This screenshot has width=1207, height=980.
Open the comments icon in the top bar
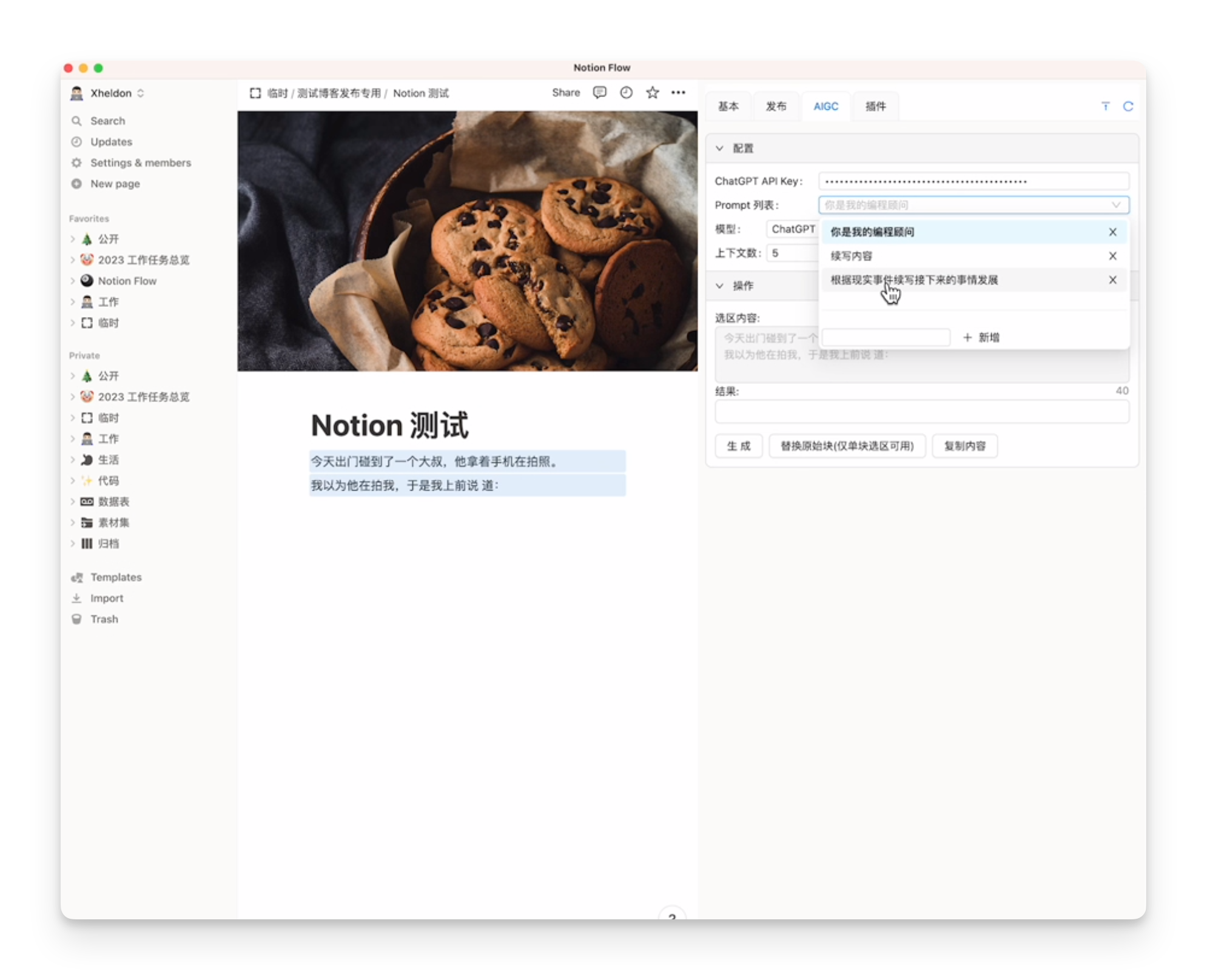click(599, 93)
